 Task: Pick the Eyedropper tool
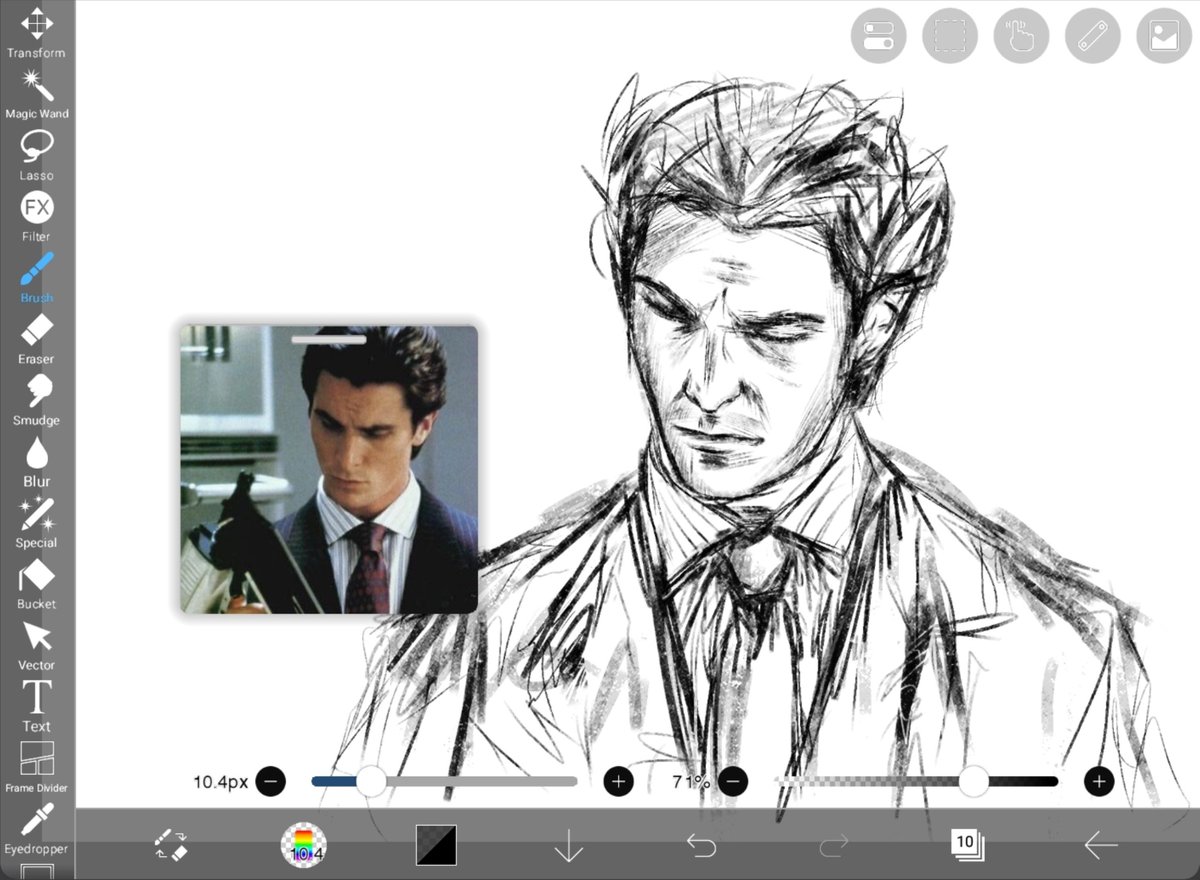37,828
